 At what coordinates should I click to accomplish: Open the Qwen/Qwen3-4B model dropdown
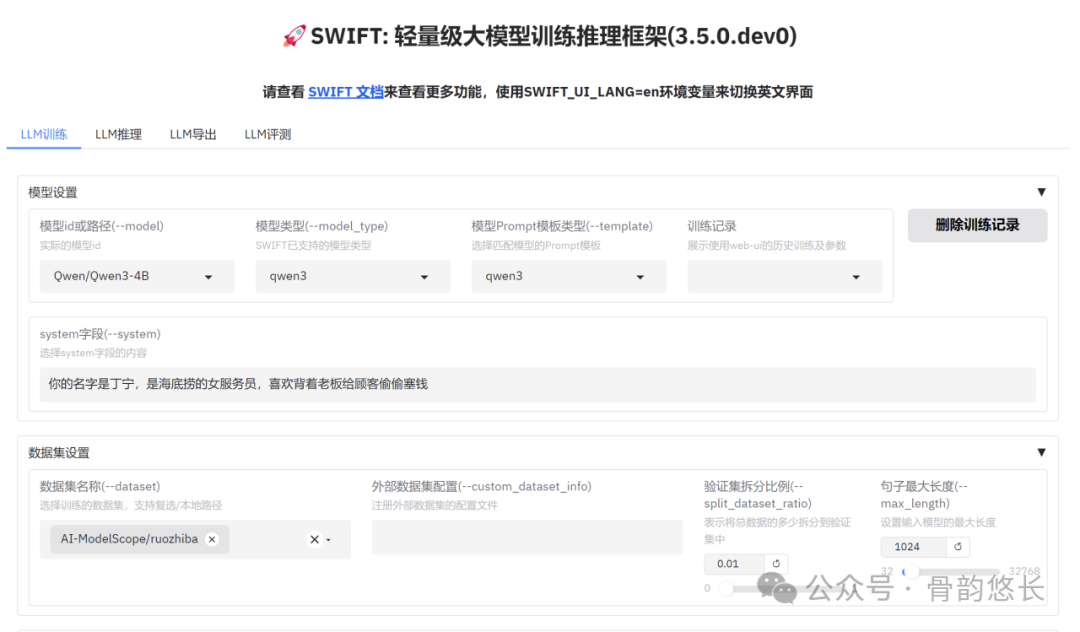click(x=137, y=277)
